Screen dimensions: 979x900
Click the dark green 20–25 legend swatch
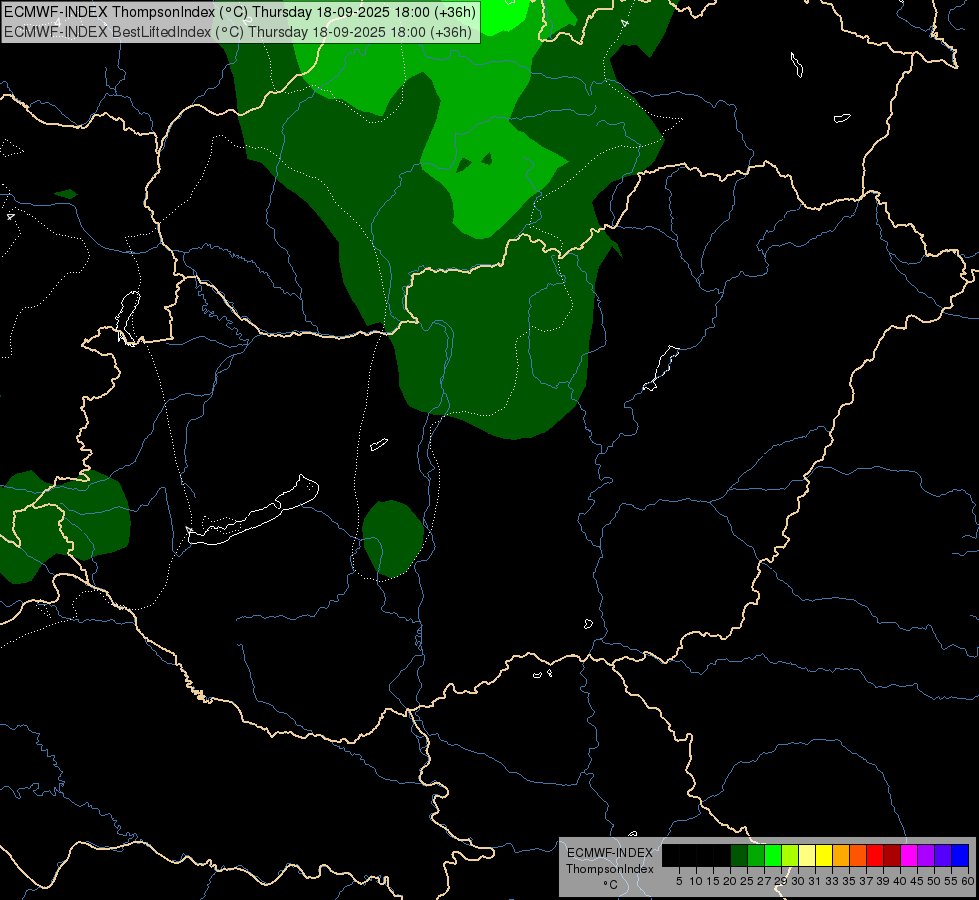(x=739, y=855)
